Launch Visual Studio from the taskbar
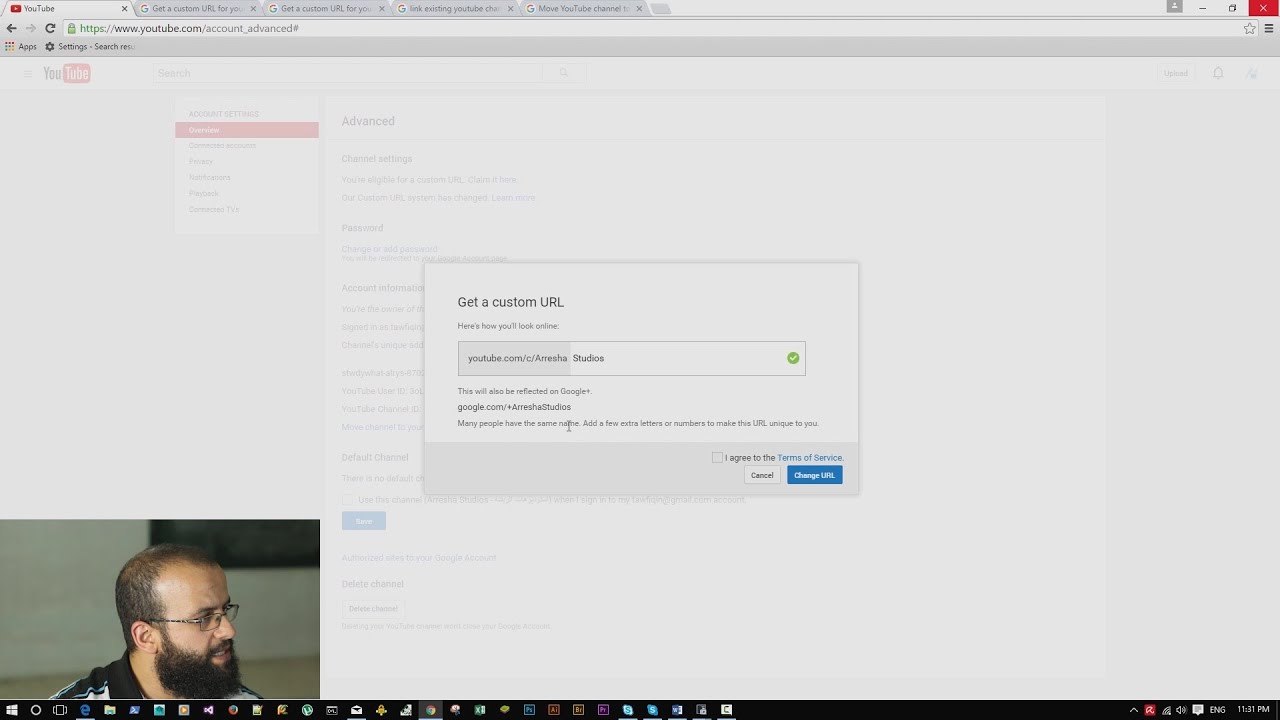This screenshot has width=1280, height=720. click(208, 710)
